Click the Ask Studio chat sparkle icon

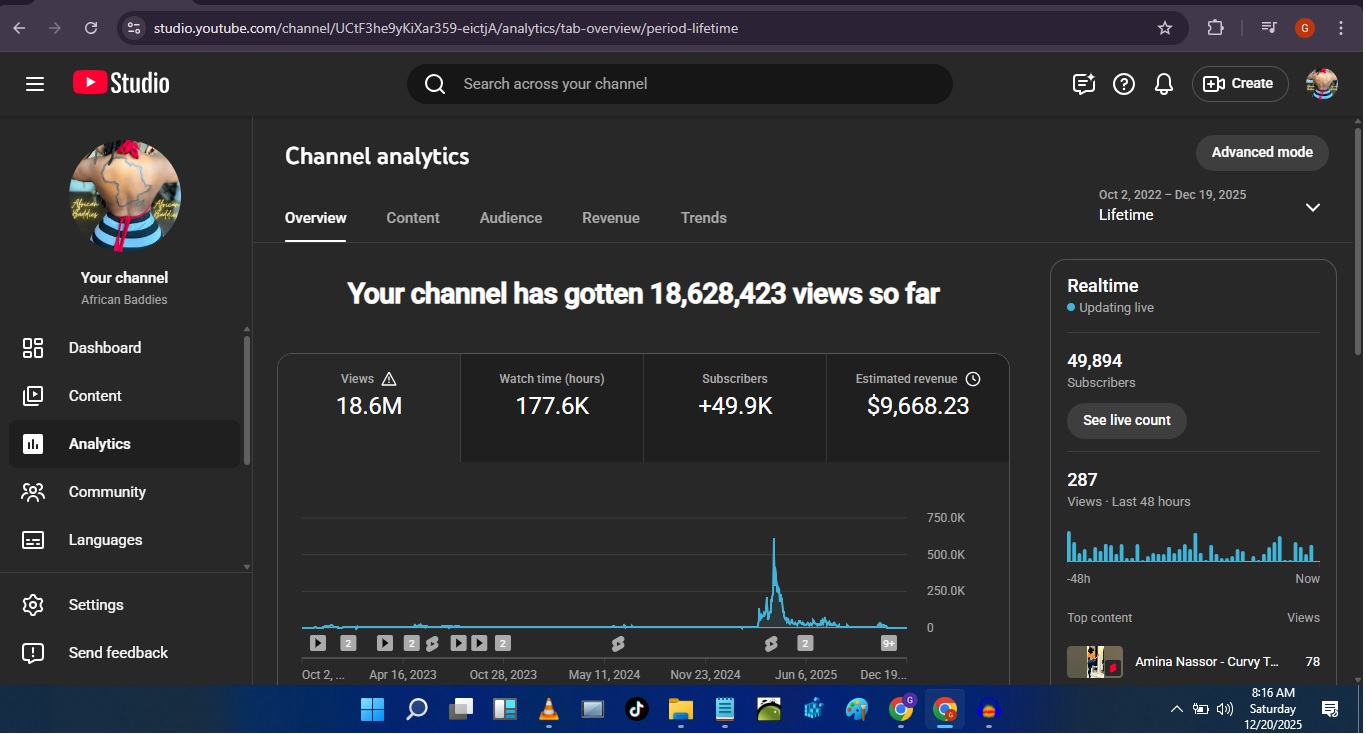(1084, 84)
